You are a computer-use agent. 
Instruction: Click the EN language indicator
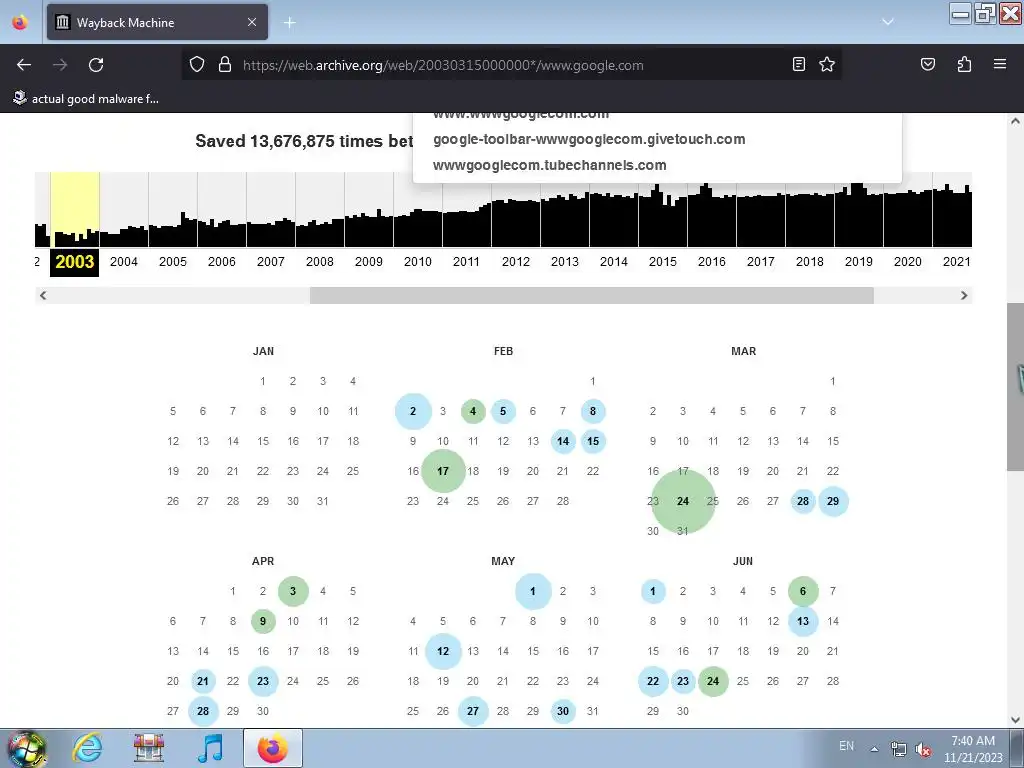pyautogui.click(x=846, y=746)
